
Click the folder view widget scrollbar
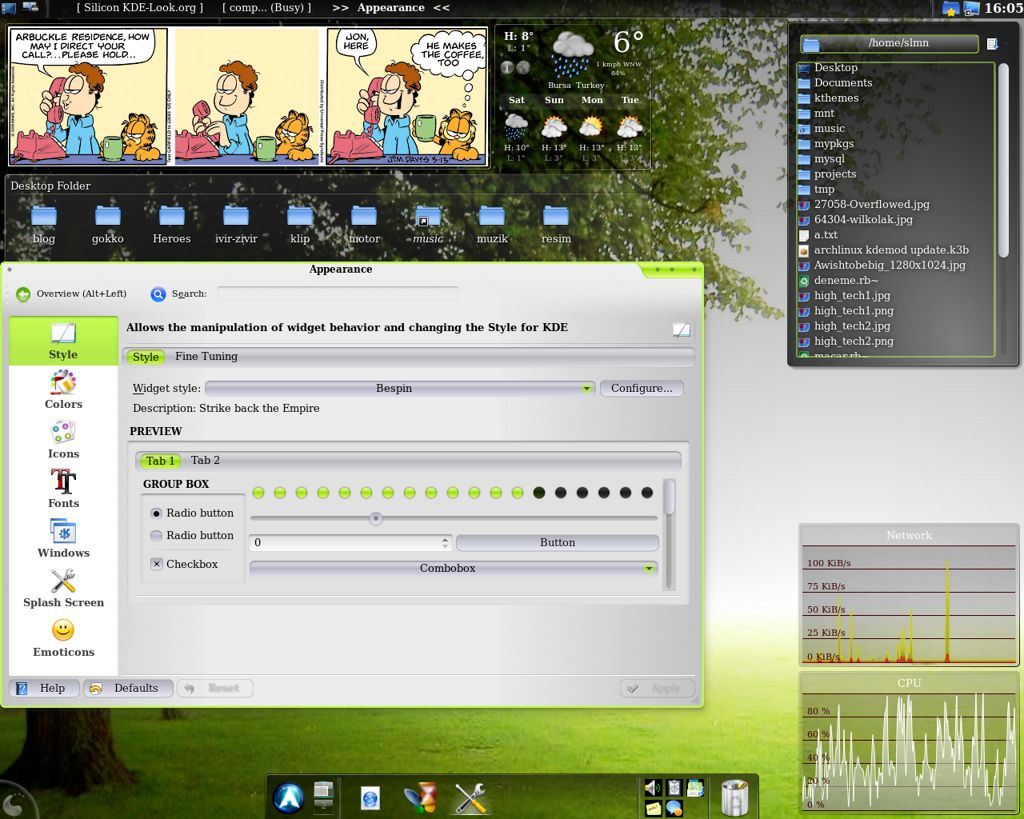1004,209
